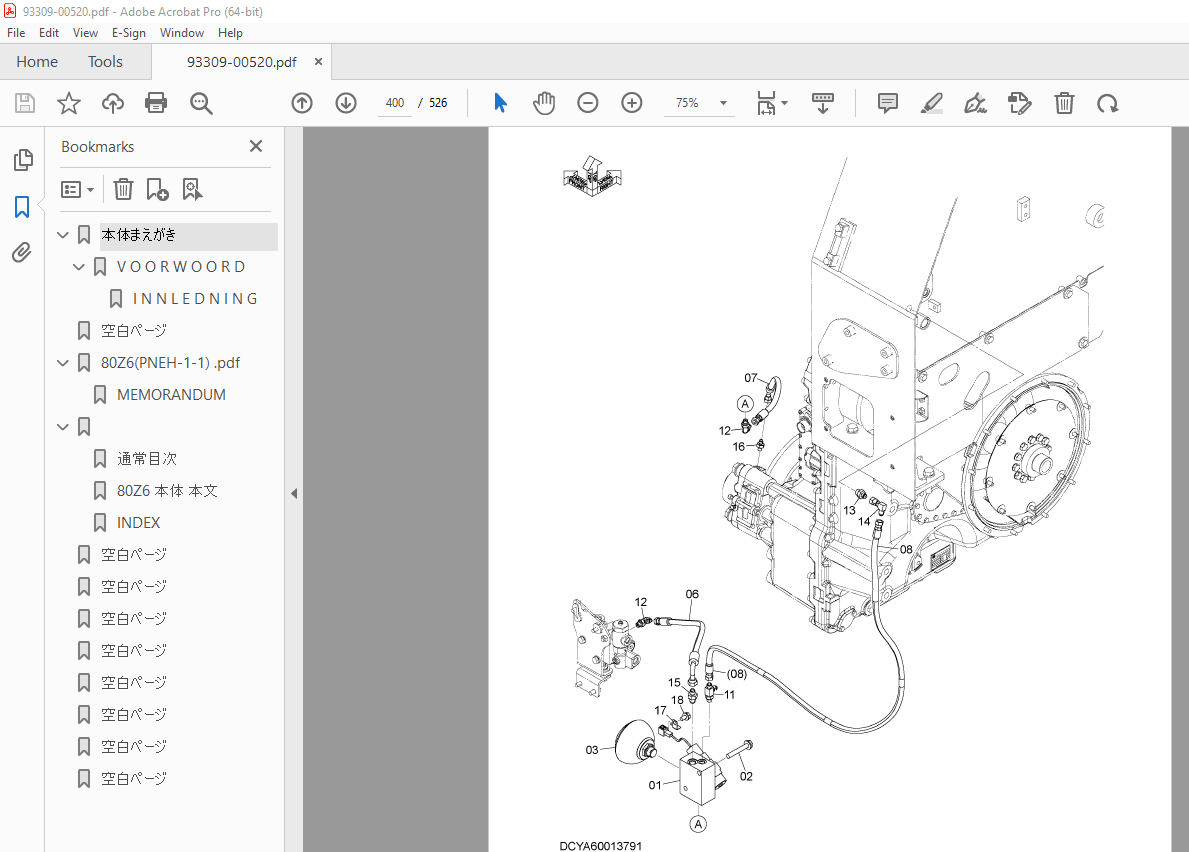Click the read mode scroll icon
The height and width of the screenshot is (852, 1189).
point(823,103)
